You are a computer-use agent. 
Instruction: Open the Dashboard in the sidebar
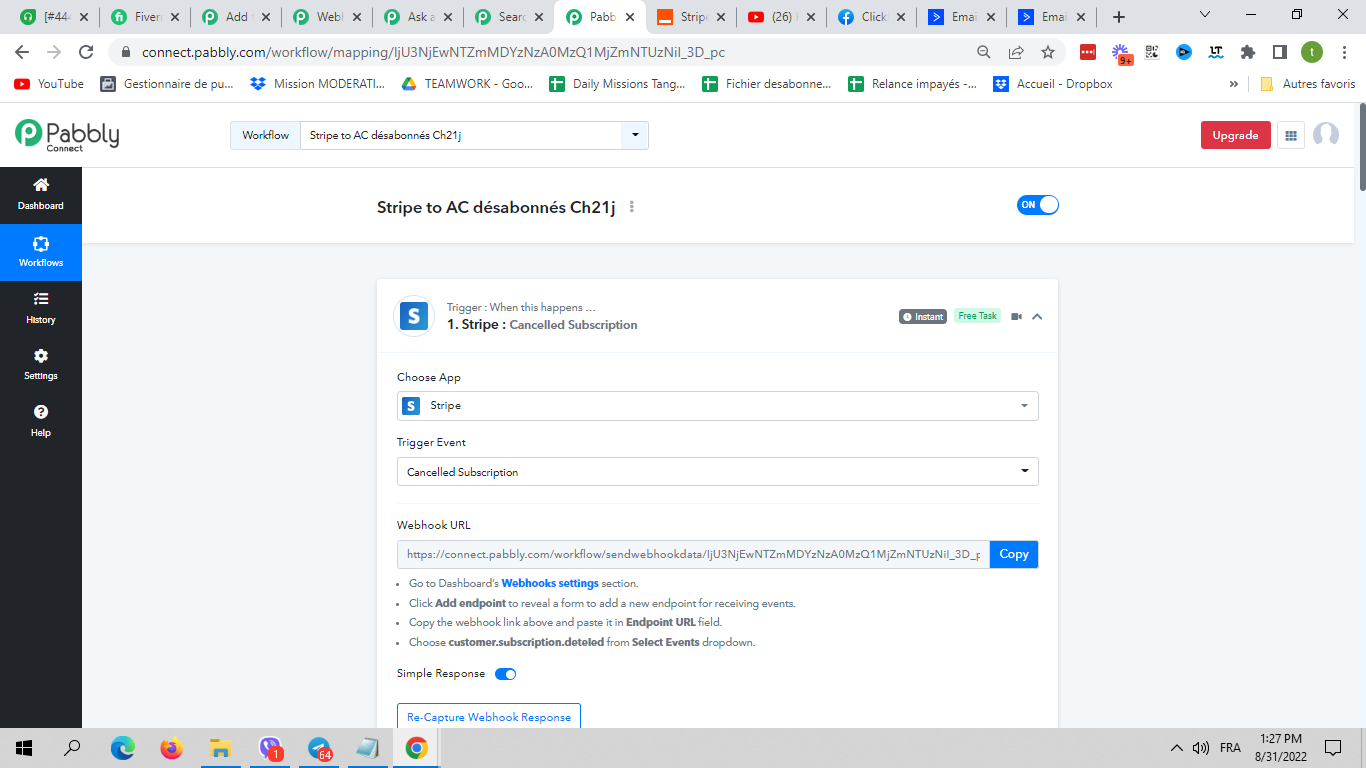41,195
